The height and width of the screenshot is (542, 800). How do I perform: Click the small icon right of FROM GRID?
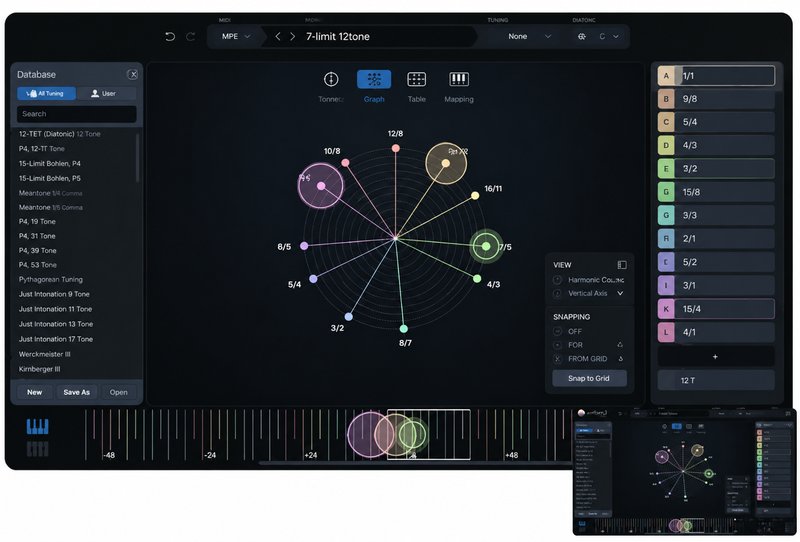620,359
